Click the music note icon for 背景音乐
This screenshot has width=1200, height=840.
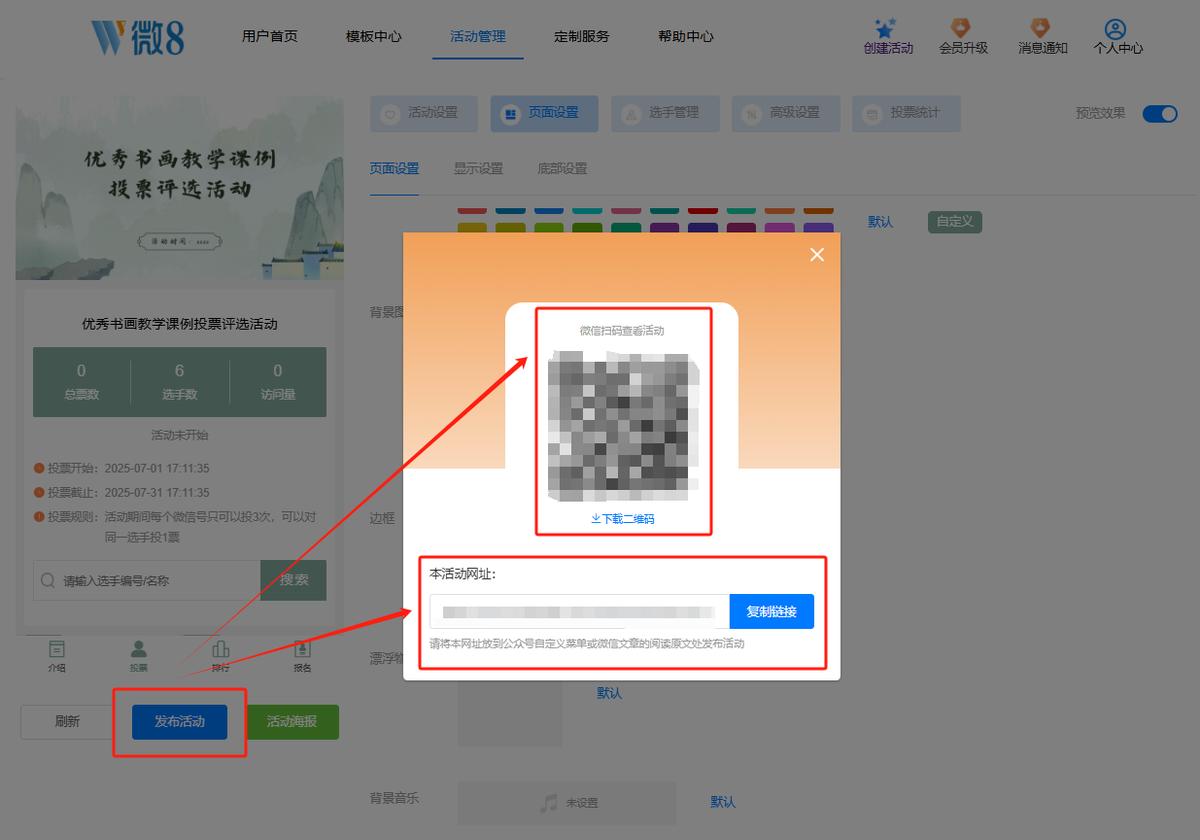point(548,802)
